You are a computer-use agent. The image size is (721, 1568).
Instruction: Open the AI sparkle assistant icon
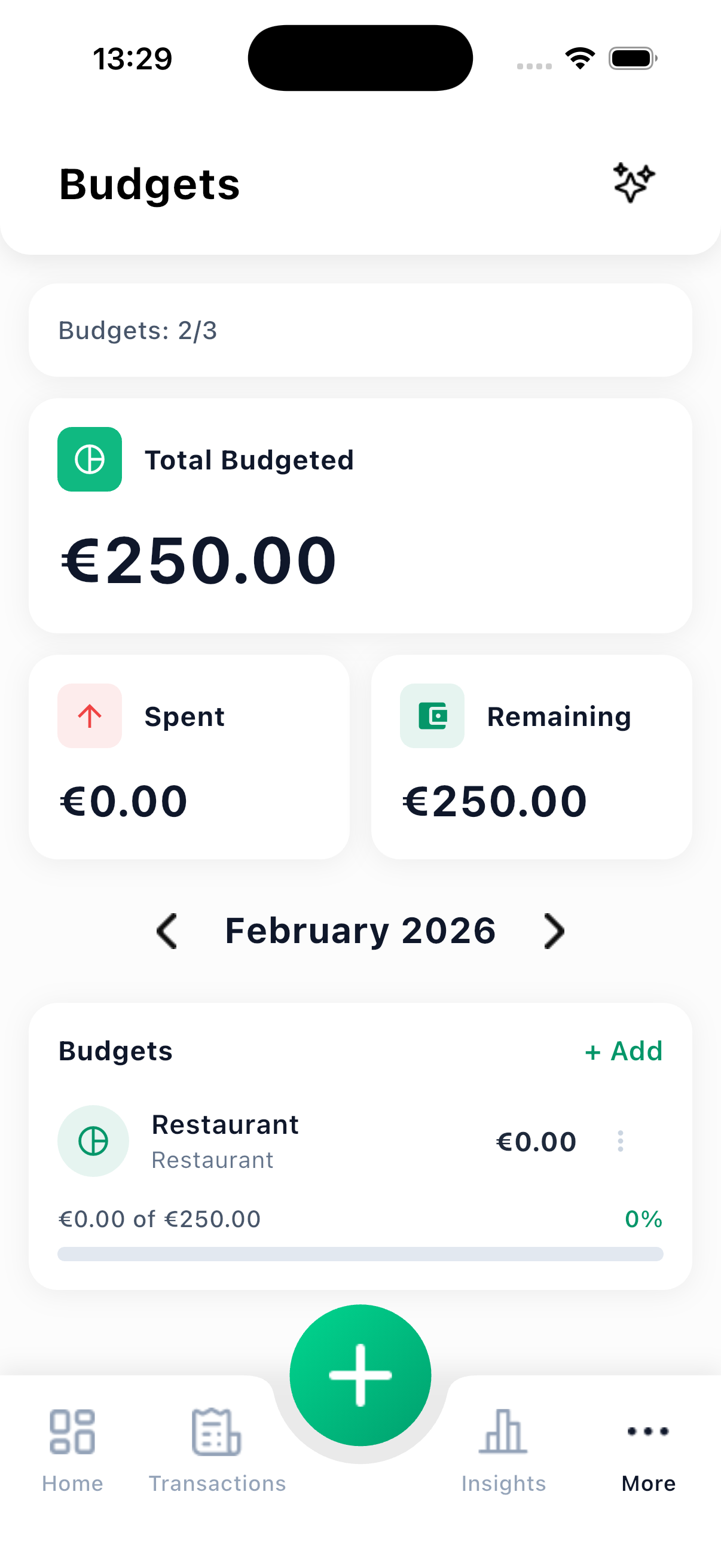point(633,182)
